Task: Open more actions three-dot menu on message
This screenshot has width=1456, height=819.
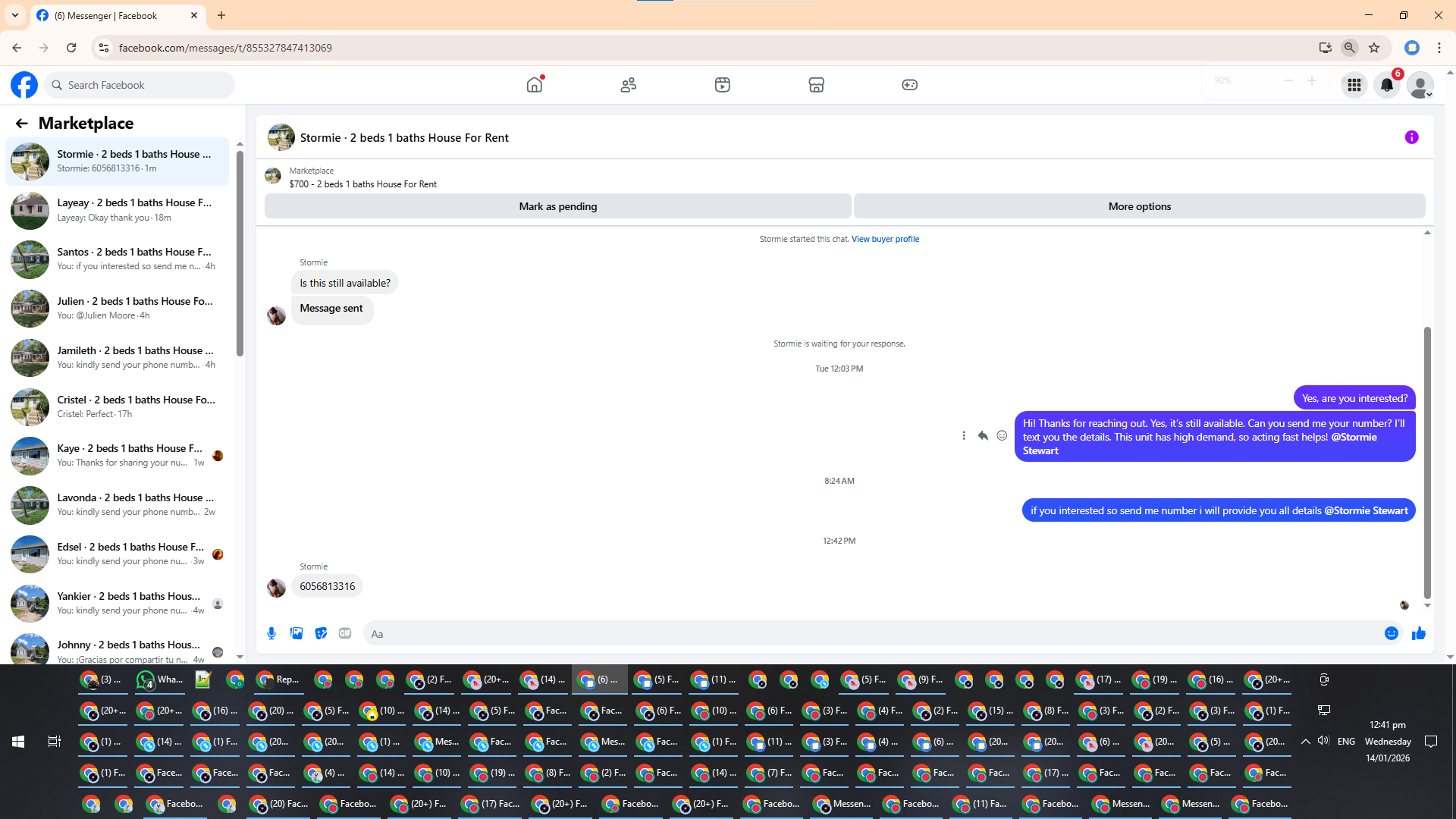Action: point(964,436)
